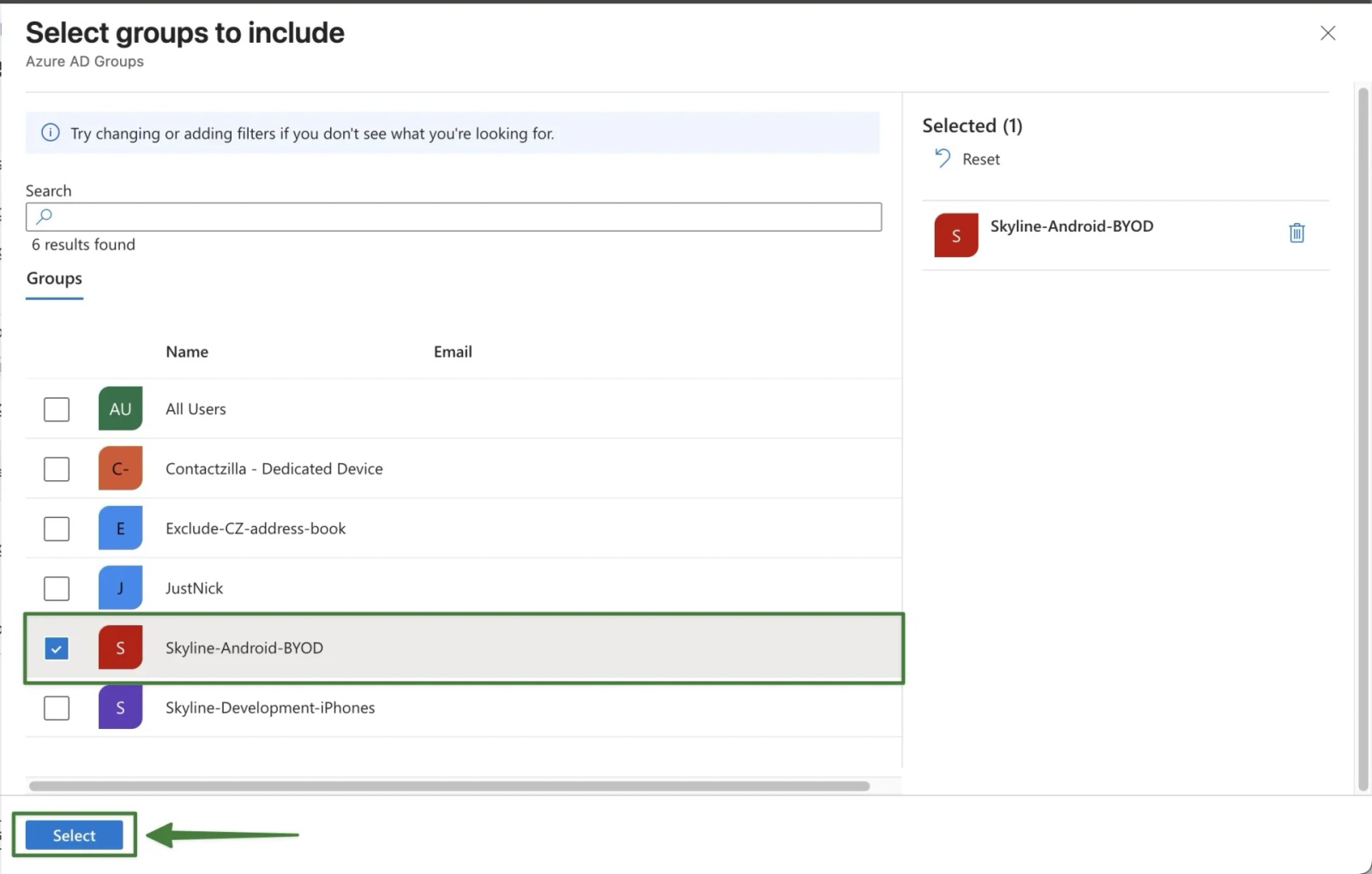1372x874 pixels.
Task: Click the Azure AD Groups subtitle
Action: point(85,62)
